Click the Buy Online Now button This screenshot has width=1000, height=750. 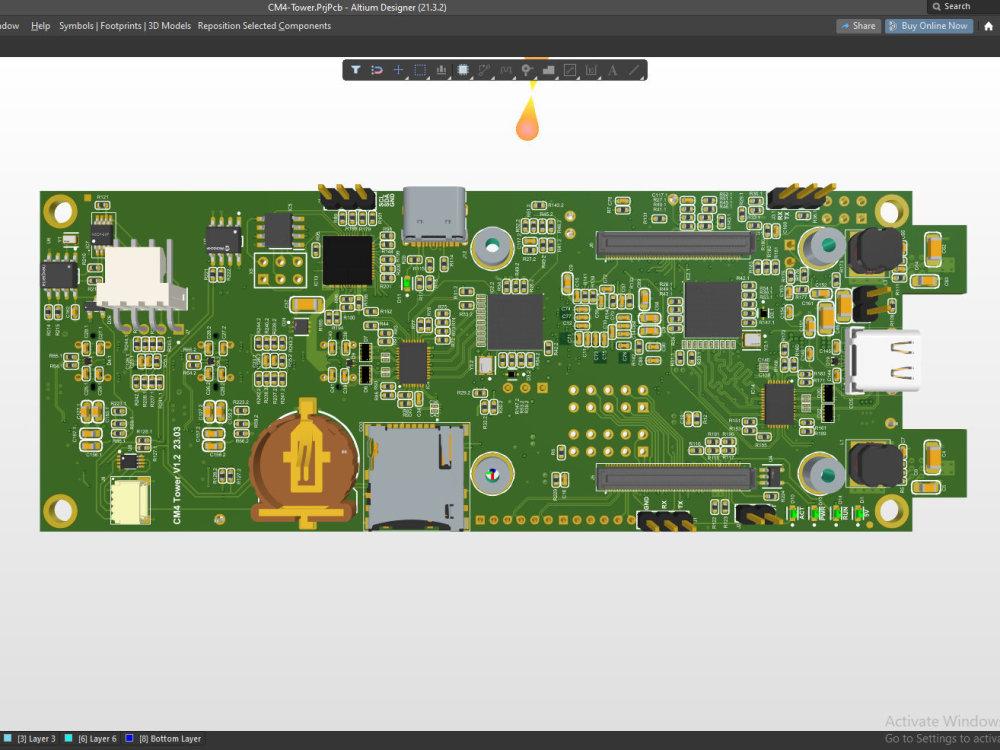(x=929, y=26)
